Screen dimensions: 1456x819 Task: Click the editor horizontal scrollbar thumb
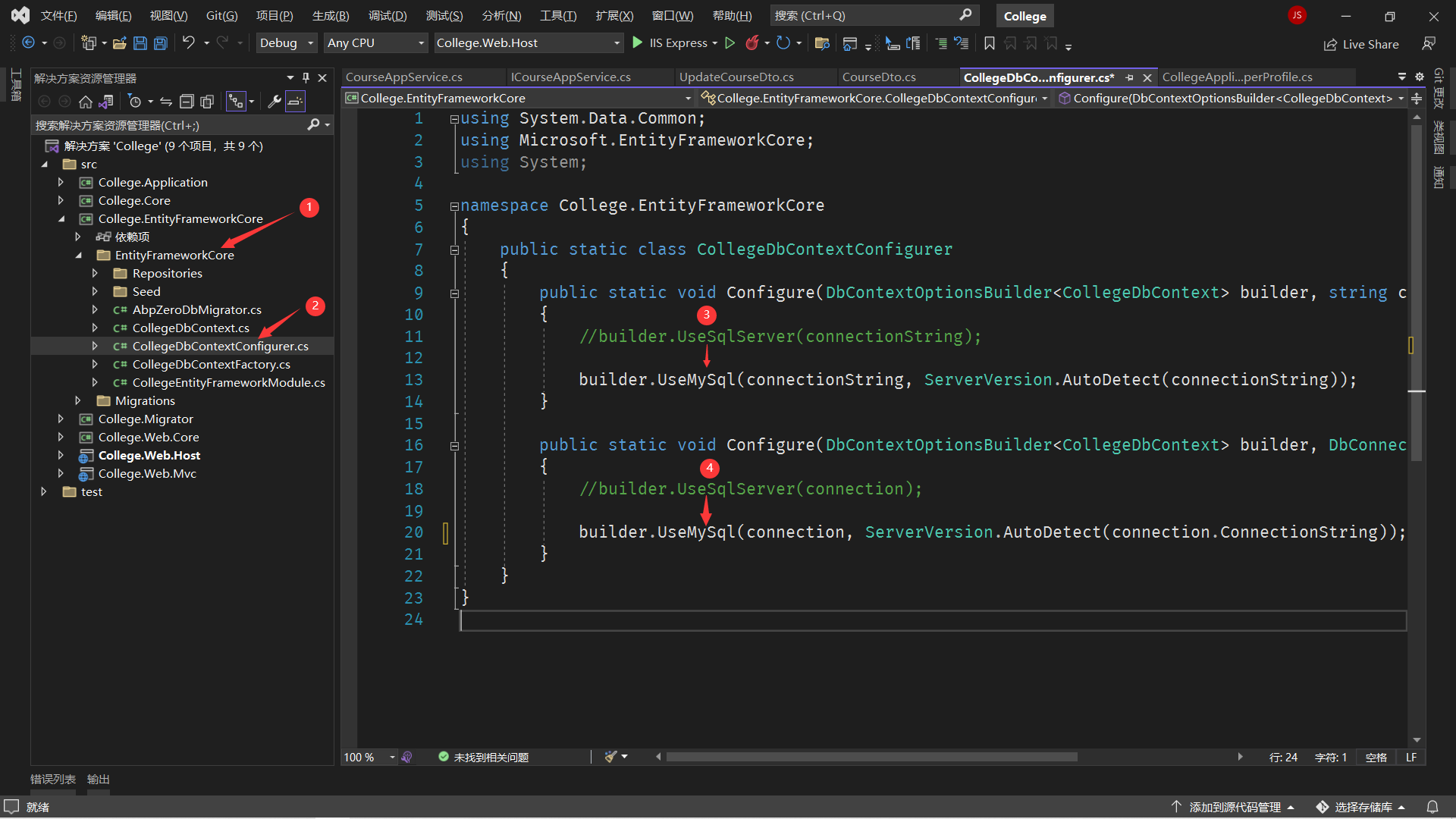click(x=872, y=757)
